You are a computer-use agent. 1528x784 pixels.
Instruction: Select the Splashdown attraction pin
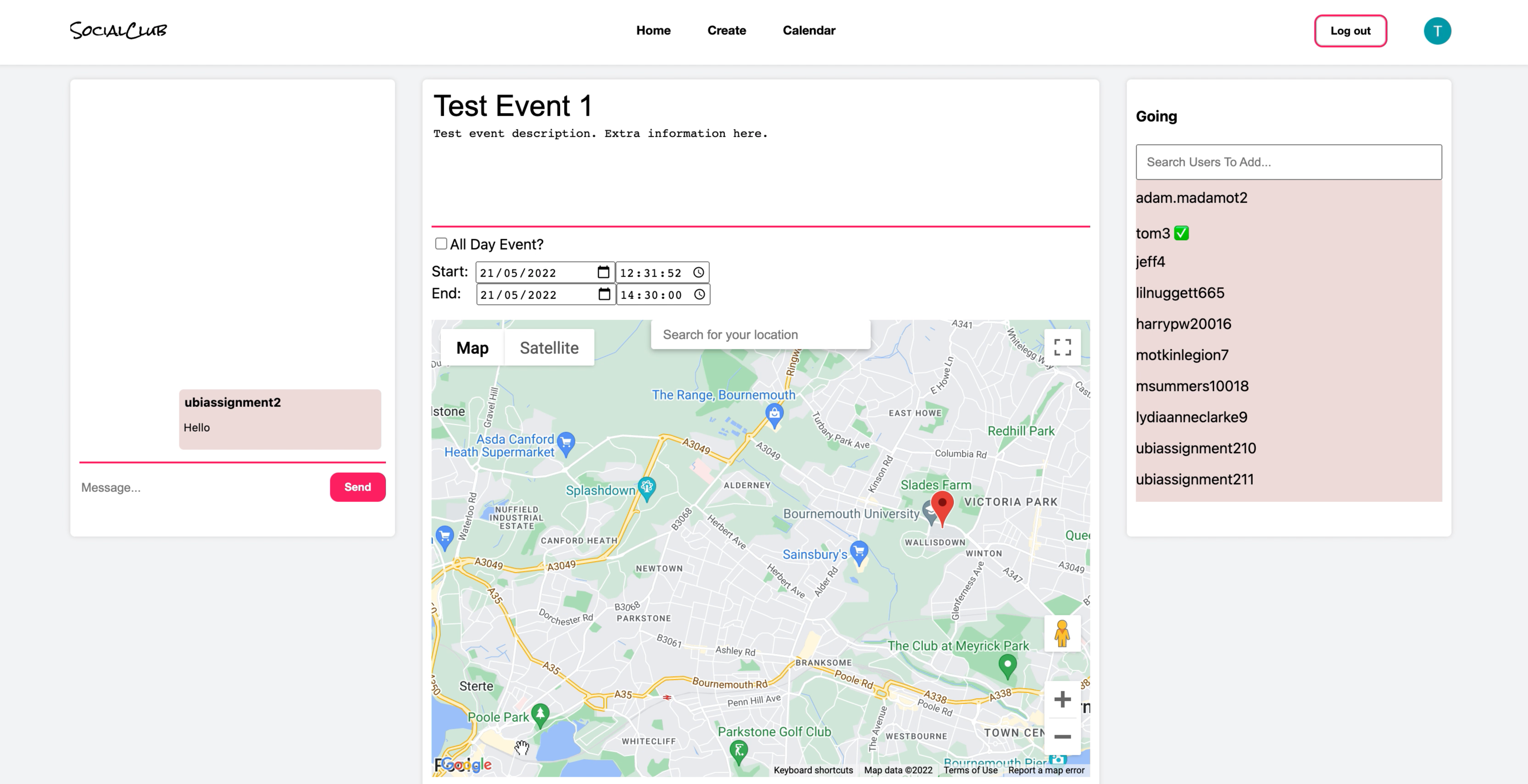[x=646, y=489]
